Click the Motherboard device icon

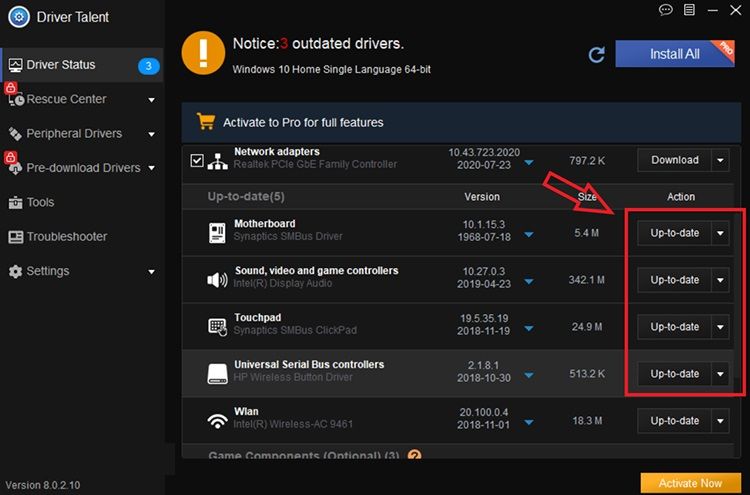coord(217,232)
